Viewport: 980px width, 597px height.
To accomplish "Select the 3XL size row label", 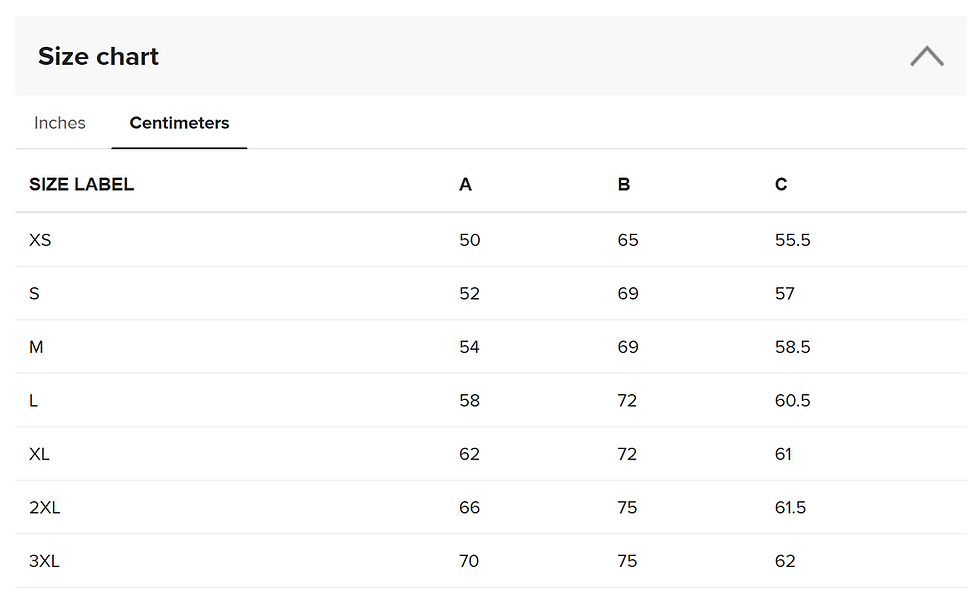I will tap(45, 561).
